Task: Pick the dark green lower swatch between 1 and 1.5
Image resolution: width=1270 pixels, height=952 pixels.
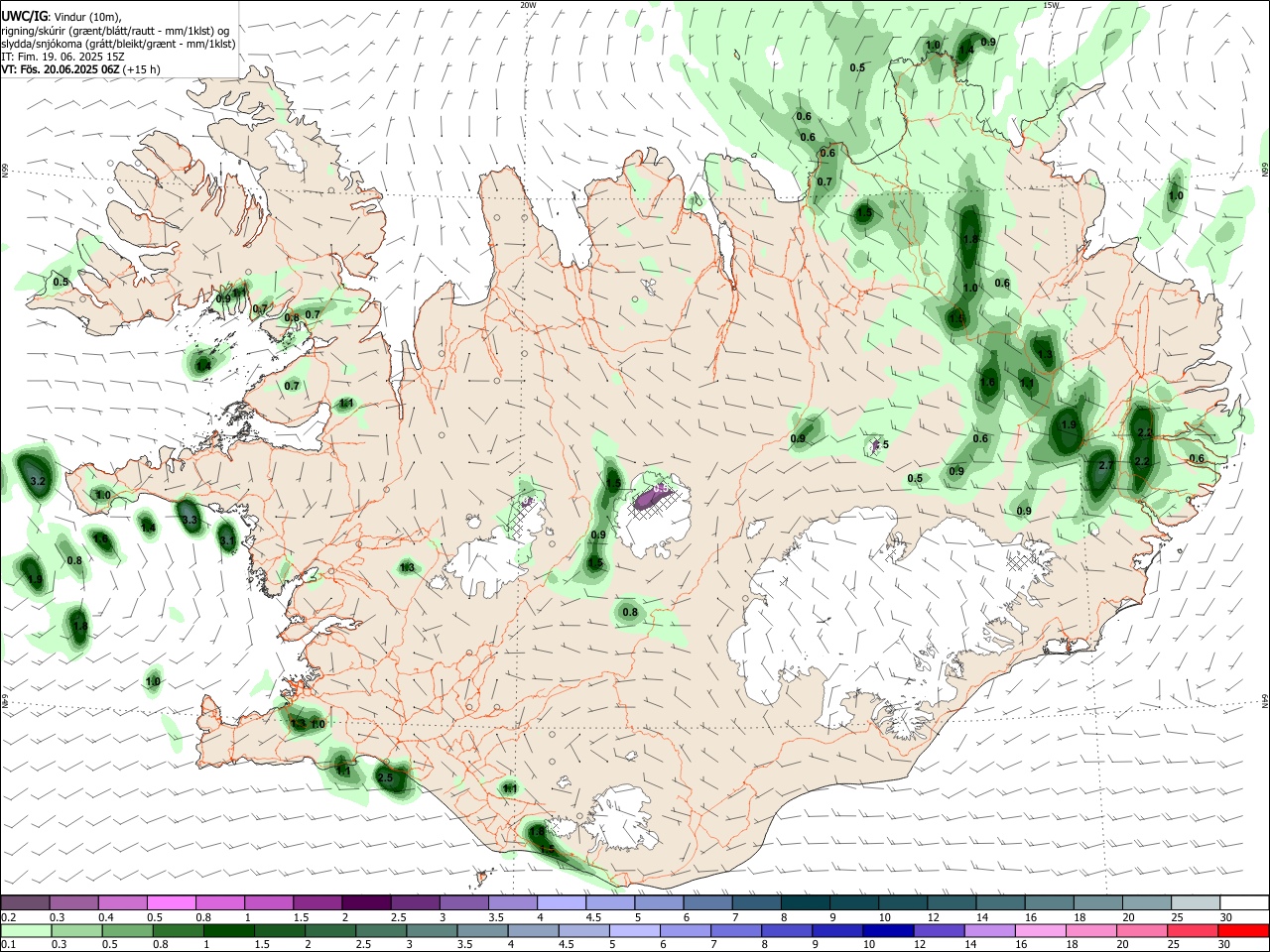Action: pyautogui.click(x=229, y=930)
